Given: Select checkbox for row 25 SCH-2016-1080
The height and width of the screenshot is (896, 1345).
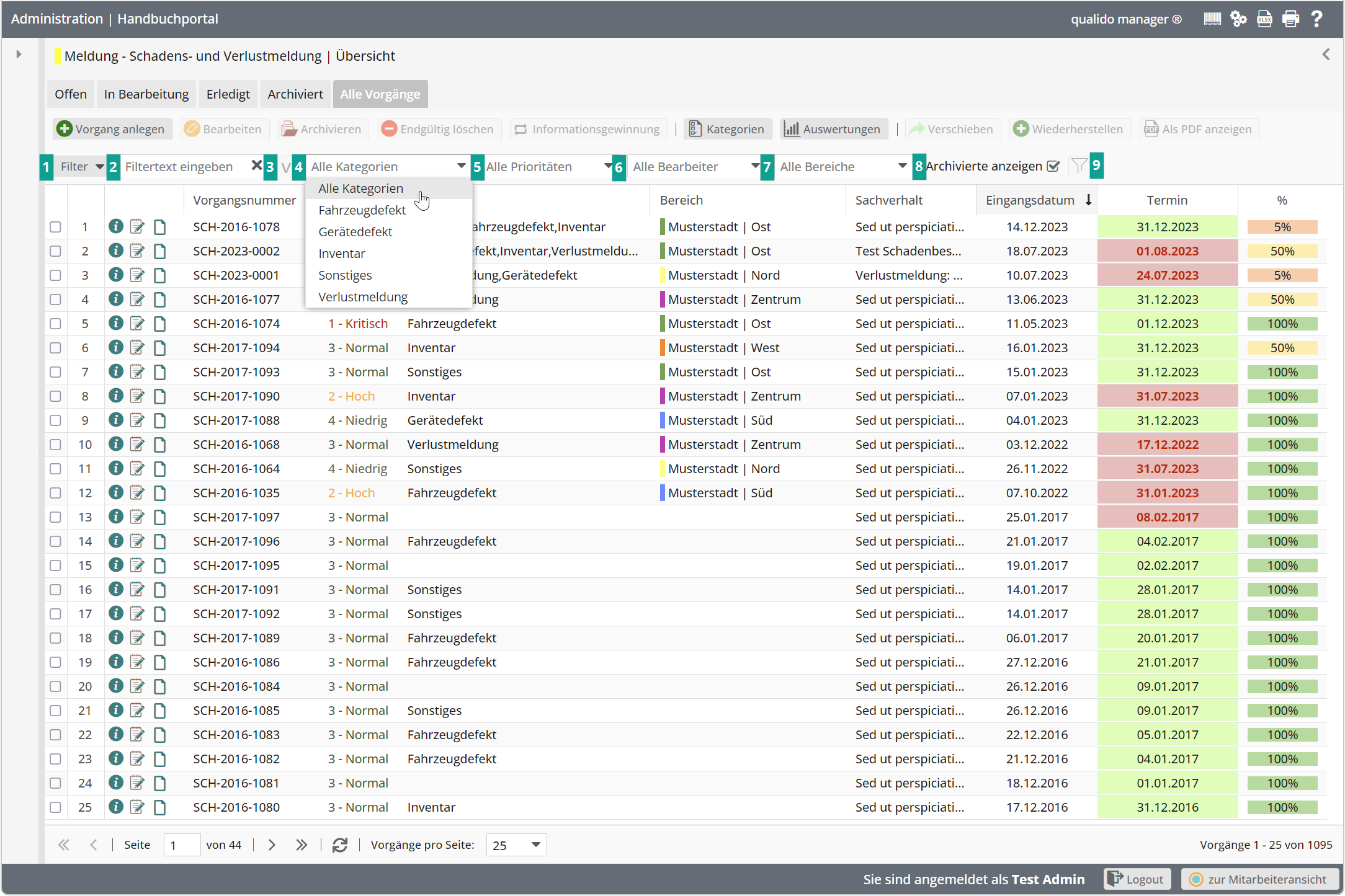Looking at the screenshot, I should pos(55,807).
